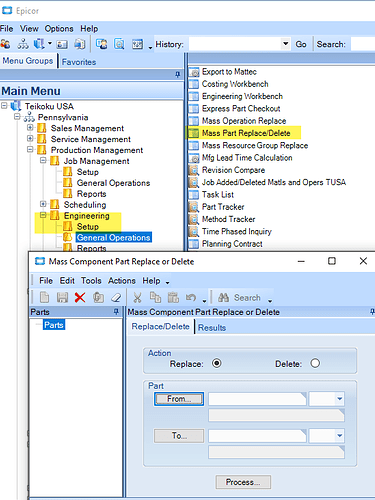The image size is (375, 500).
Task: Expand the Service Management tree node
Action: tap(30, 138)
